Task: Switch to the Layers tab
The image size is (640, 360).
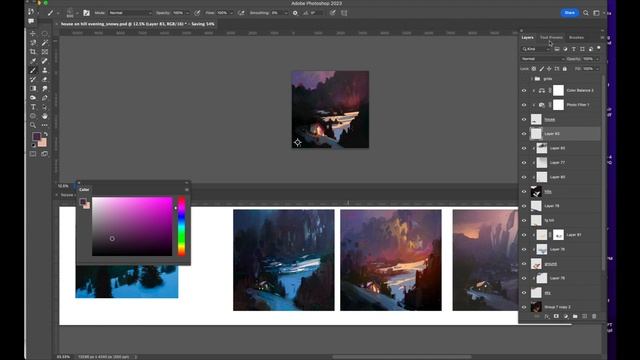Action: click(527, 38)
